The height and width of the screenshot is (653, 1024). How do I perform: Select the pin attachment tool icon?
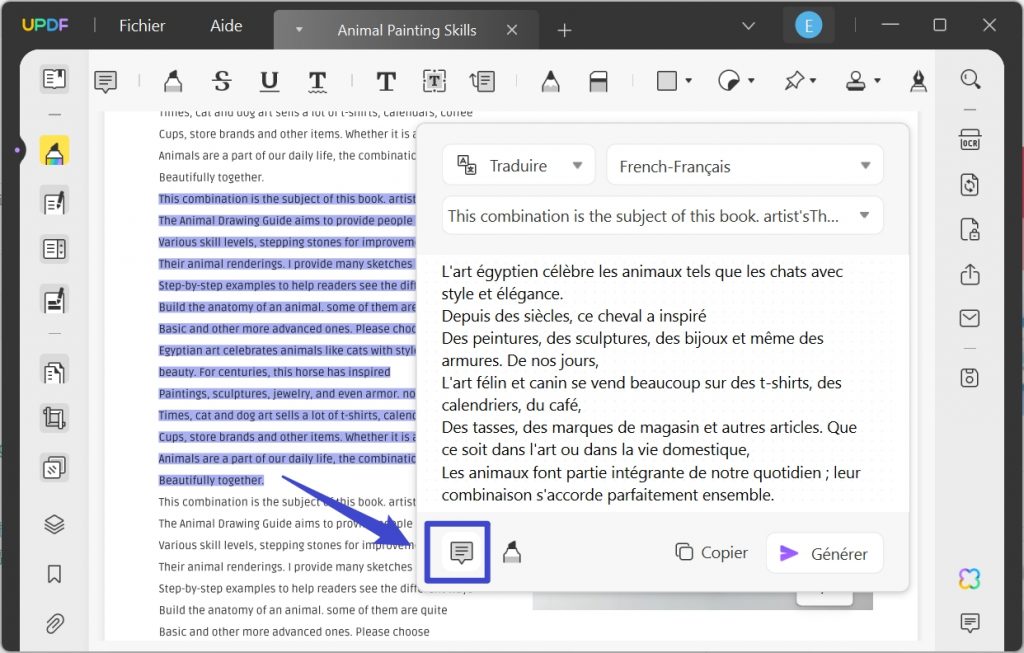(x=793, y=81)
